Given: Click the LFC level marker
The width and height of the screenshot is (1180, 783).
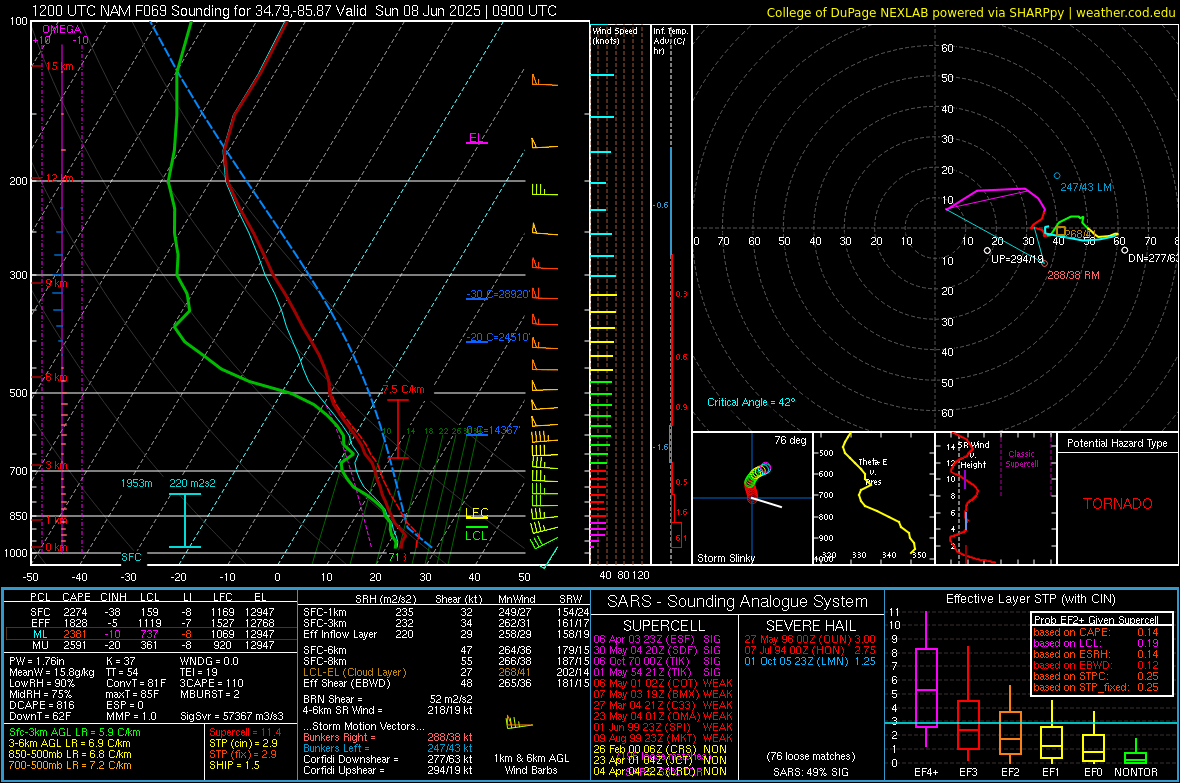Looking at the screenshot, I should 477,513.
